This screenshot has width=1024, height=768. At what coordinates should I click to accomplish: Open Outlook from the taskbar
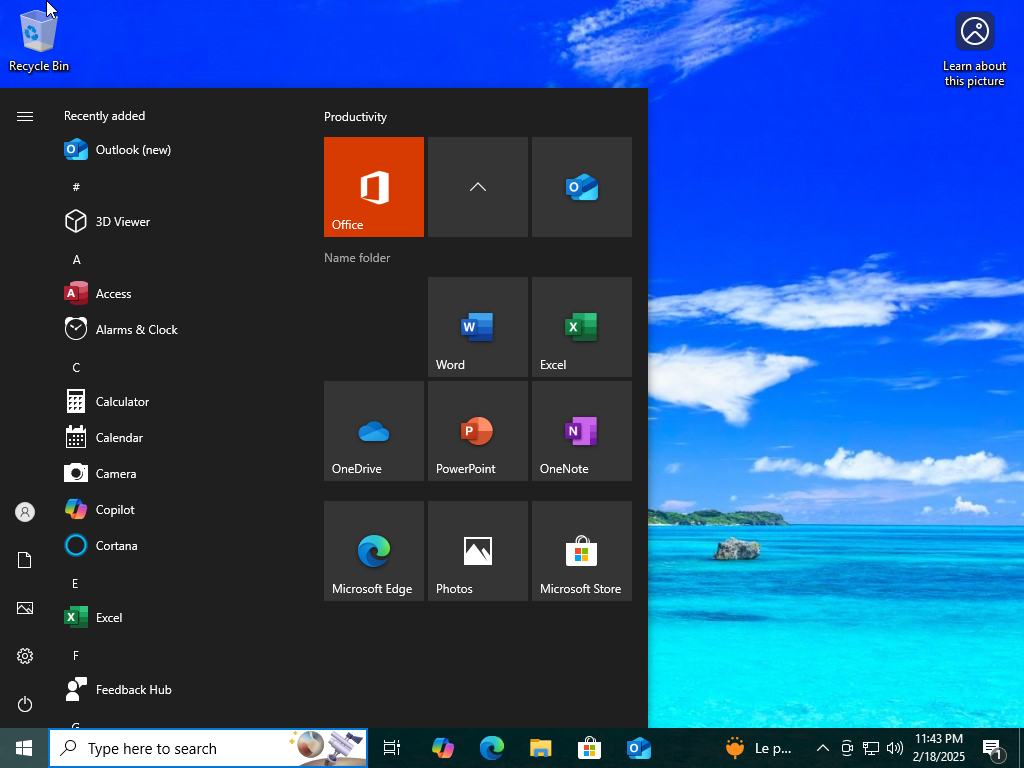coord(638,748)
